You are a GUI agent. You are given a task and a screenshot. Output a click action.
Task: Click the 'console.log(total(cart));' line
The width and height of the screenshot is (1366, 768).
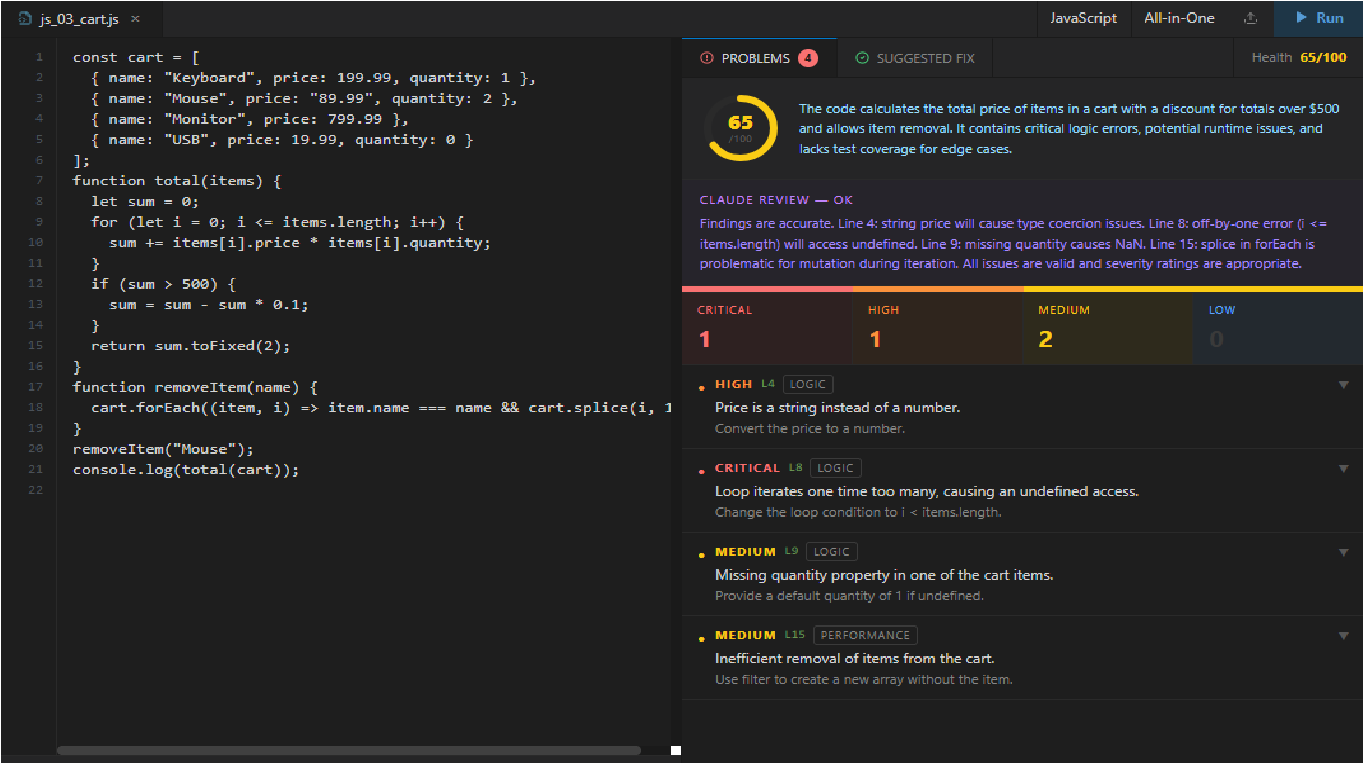click(186, 470)
